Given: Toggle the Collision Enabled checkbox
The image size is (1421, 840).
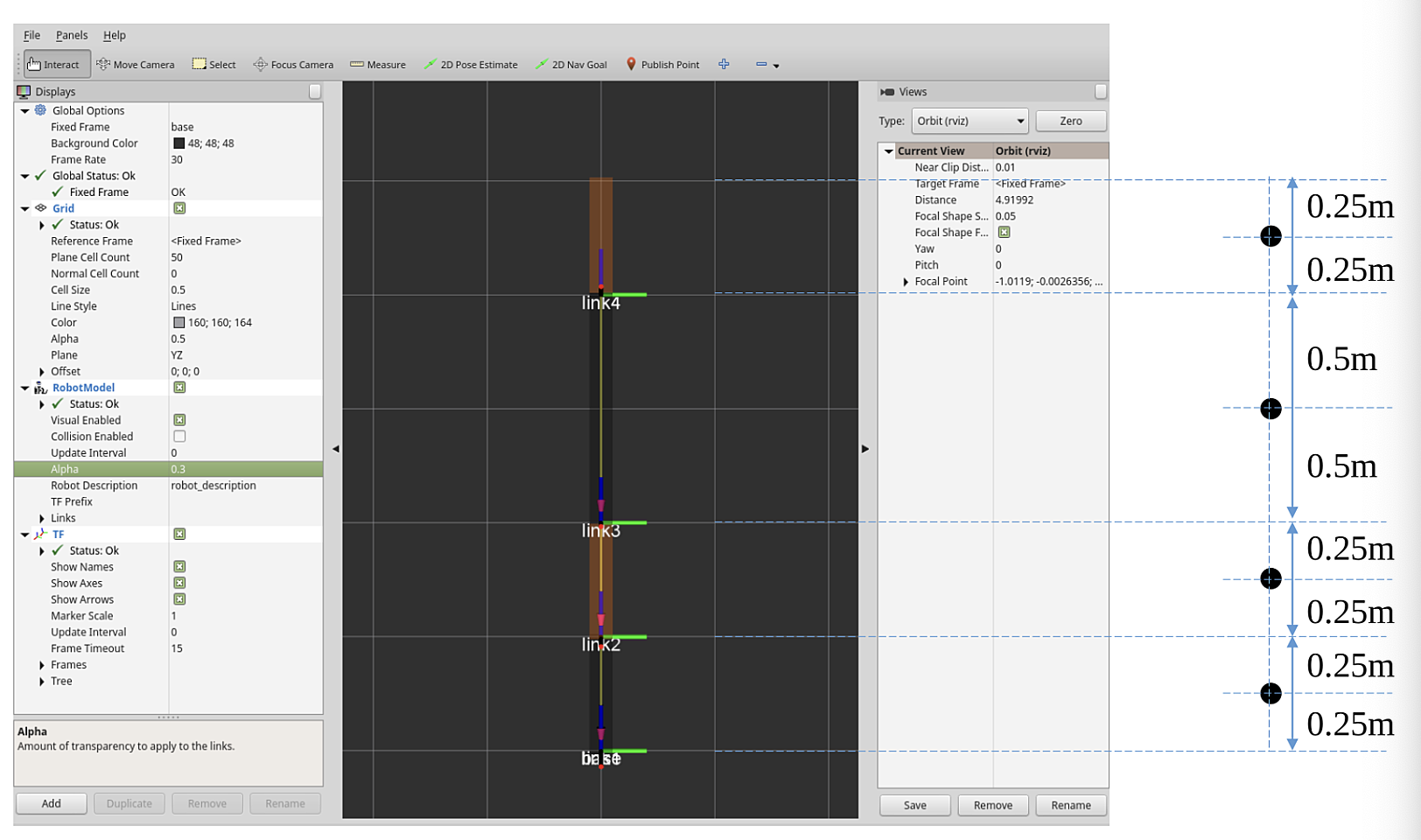Looking at the screenshot, I should 179,437.
